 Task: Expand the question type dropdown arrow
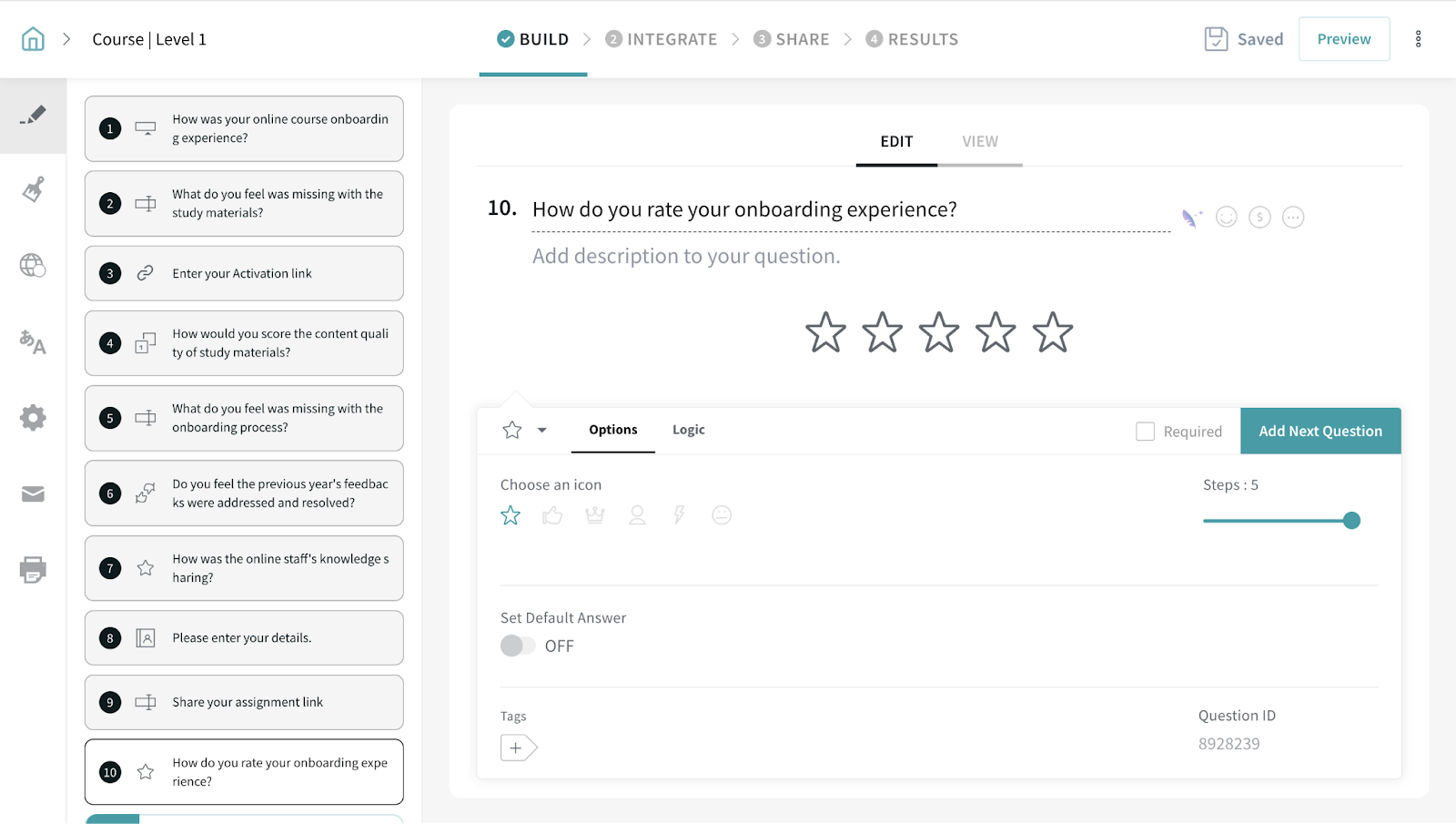coord(542,431)
